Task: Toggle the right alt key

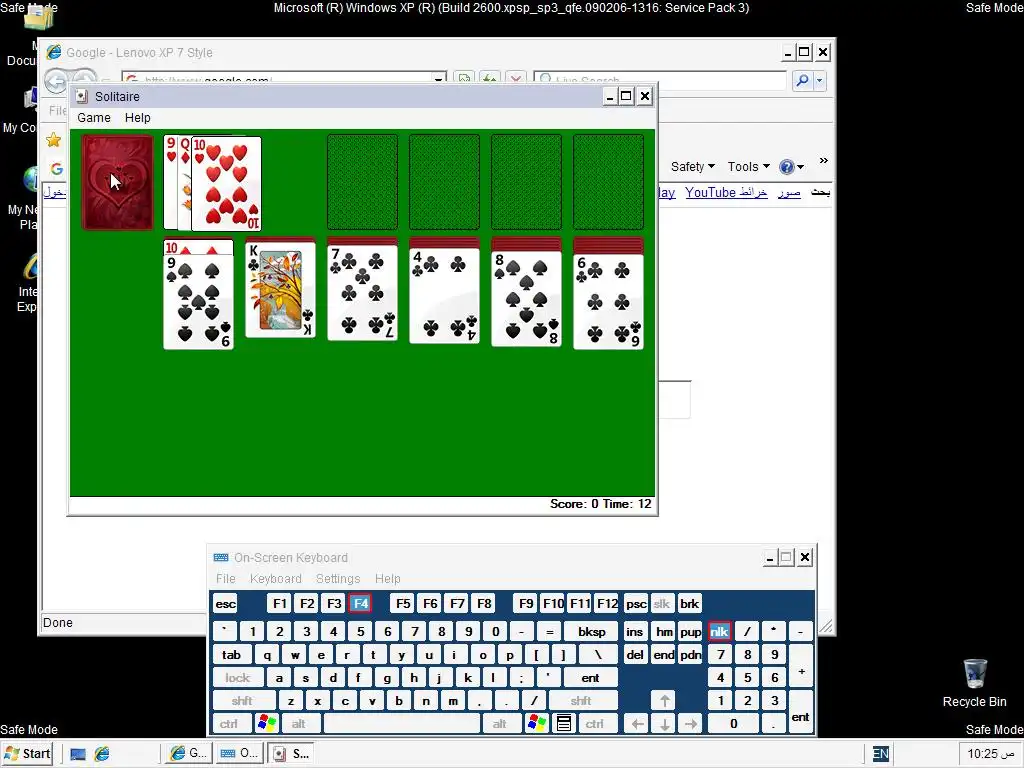Action: [x=500, y=724]
